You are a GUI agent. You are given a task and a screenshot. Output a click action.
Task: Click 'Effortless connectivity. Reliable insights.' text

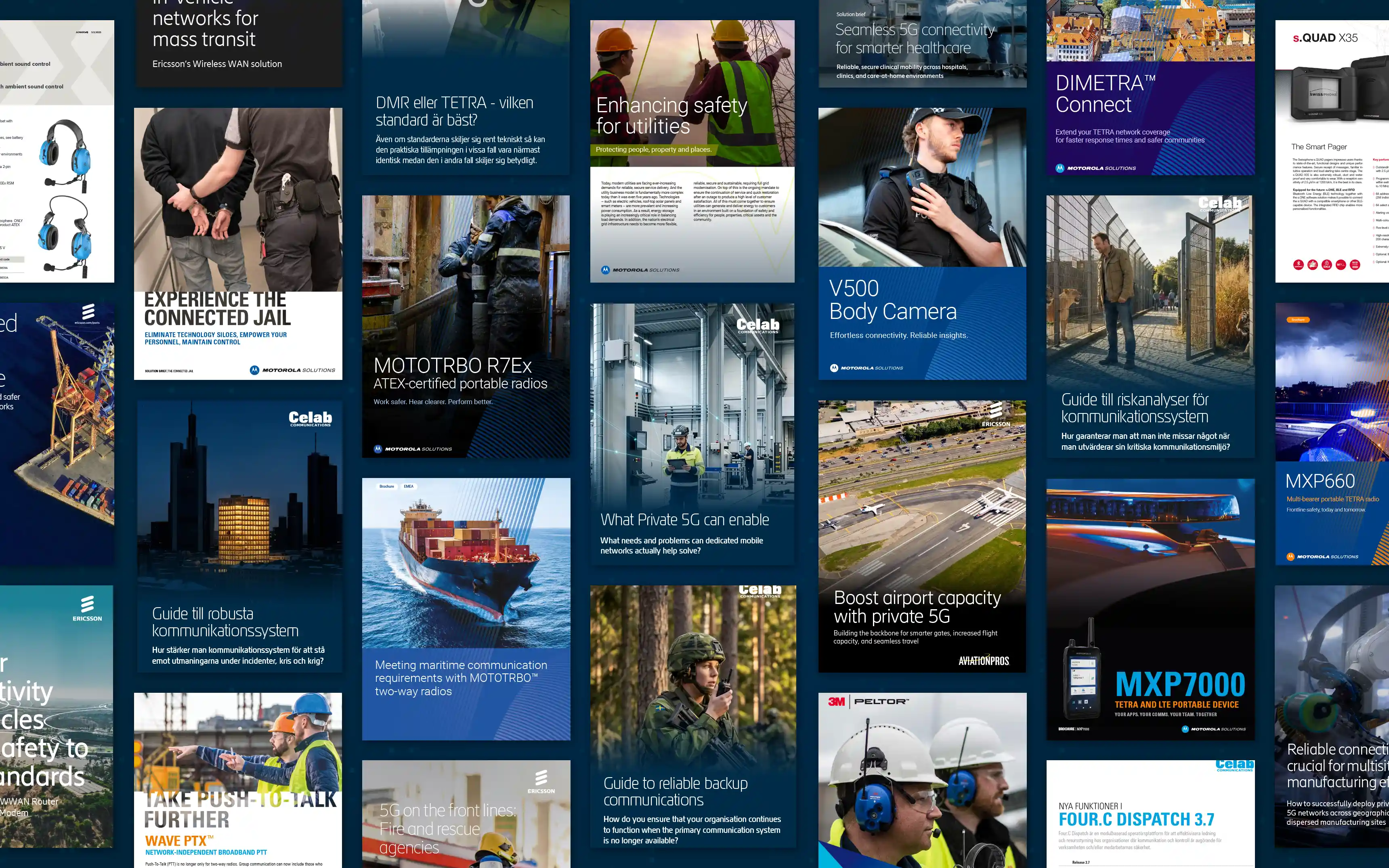coord(899,335)
